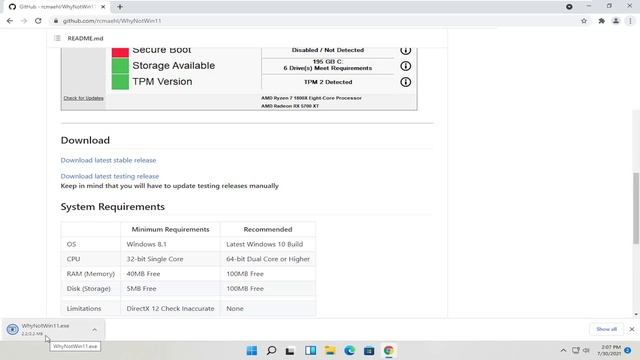
Task: Show hidden system tray icons
Action: 563,350
